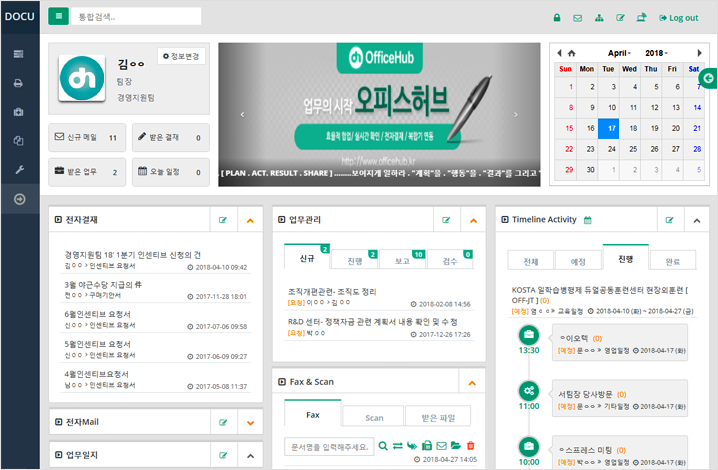The height and width of the screenshot is (470, 718).
Task: Collapse the Fax & Scan panel
Action: pos(472,383)
